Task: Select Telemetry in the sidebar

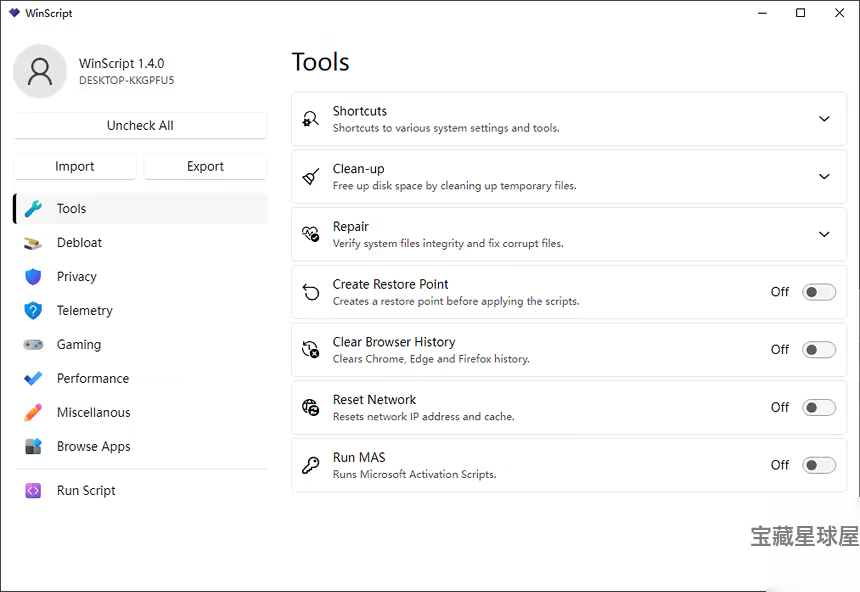Action: coord(140,311)
